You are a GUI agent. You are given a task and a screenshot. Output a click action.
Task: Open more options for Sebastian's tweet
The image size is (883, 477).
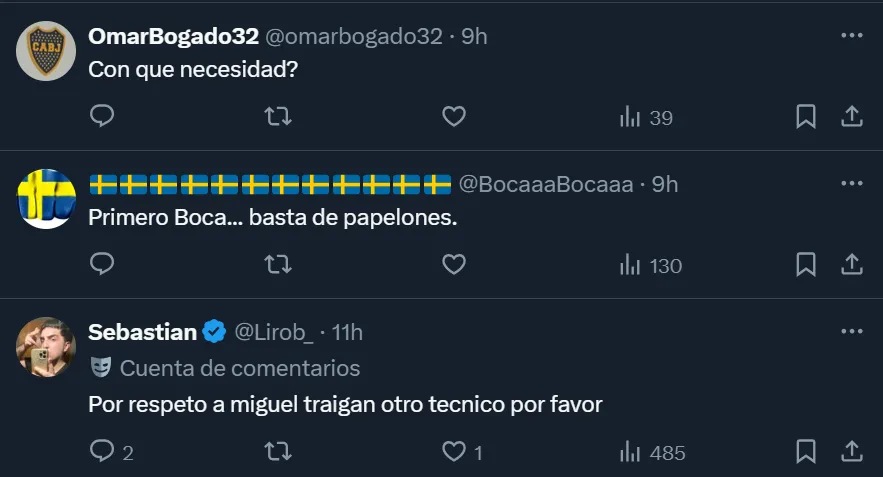click(x=851, y=331)
